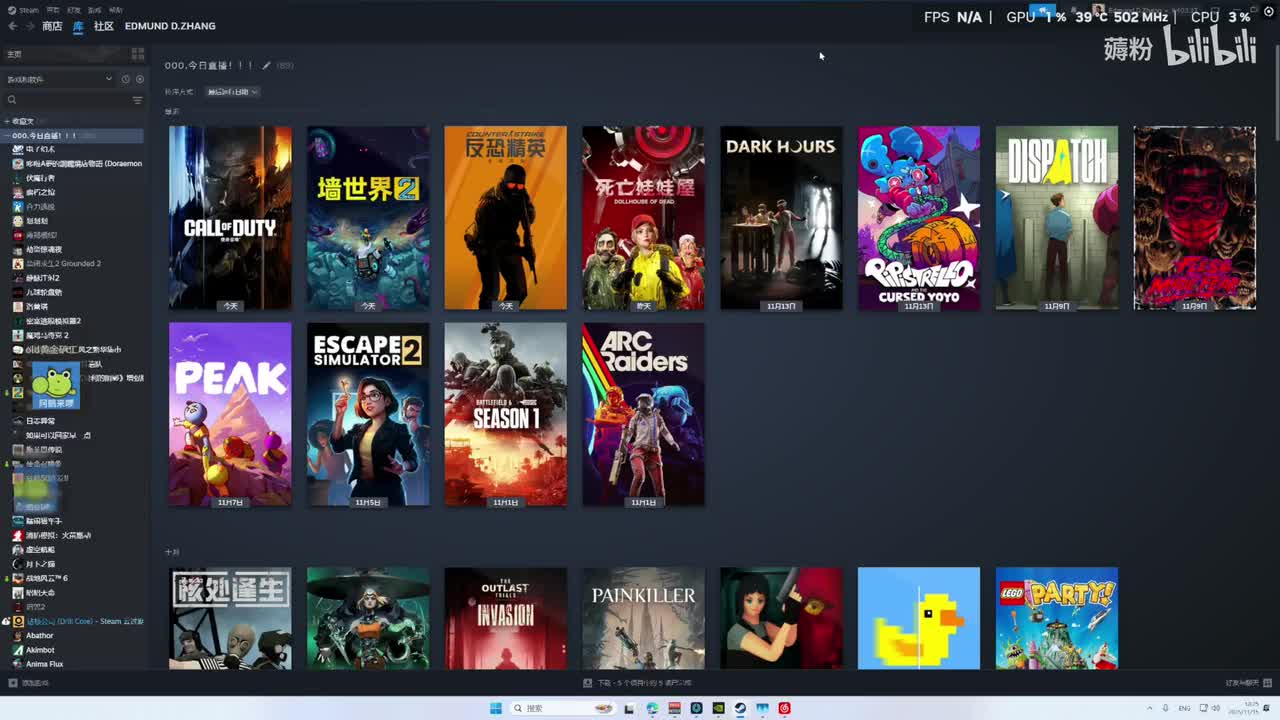This screenshot has width=1280, height=720.
Task: Open the 核处逢生 game cover
Action: pos(230,618)
